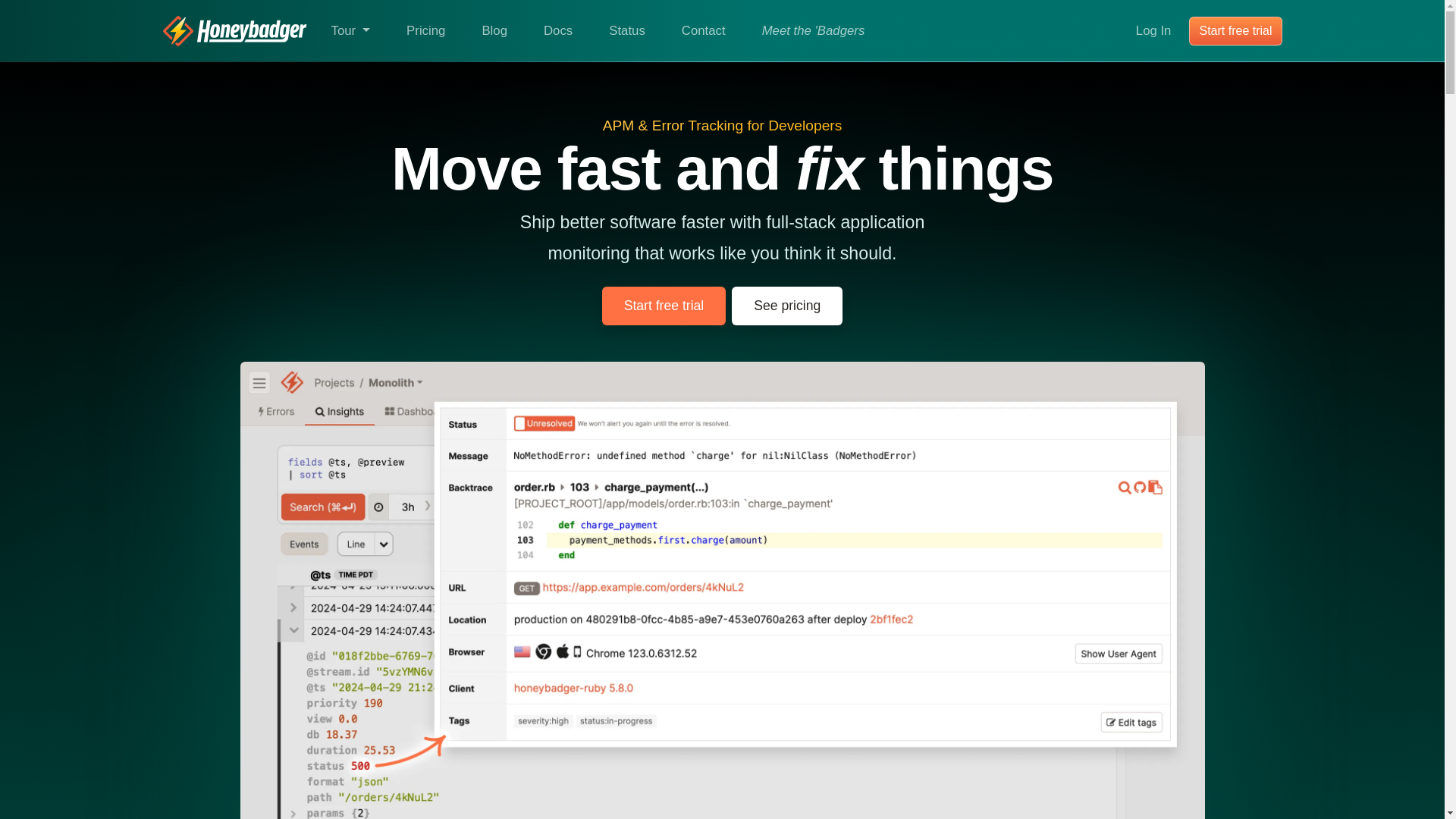This screenshot has height=819, width=1456.
Task: Expand the Monolith project dropdown
Action: pyautogui.click(x=396, y=383)
